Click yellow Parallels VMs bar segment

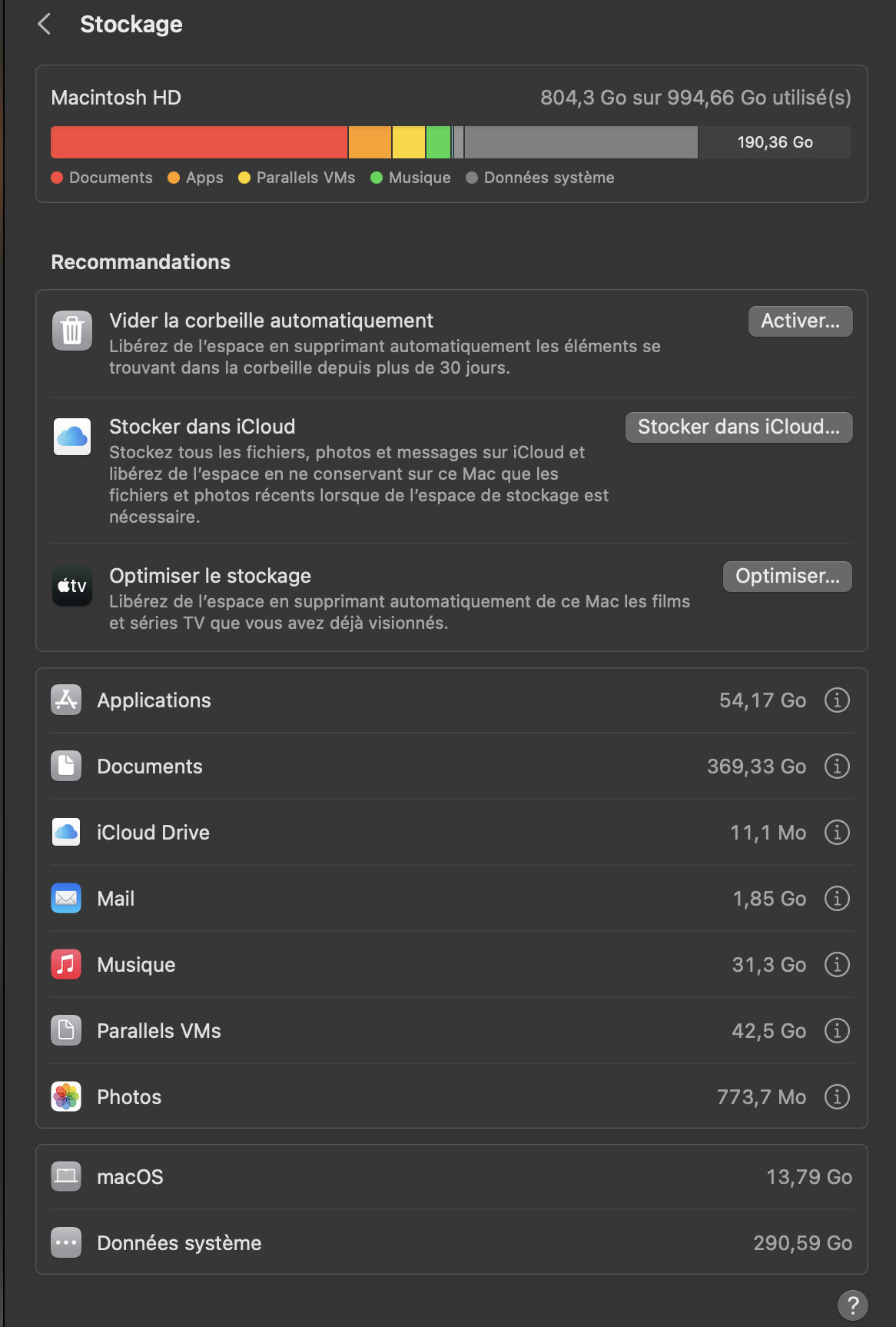coord(408,142)
